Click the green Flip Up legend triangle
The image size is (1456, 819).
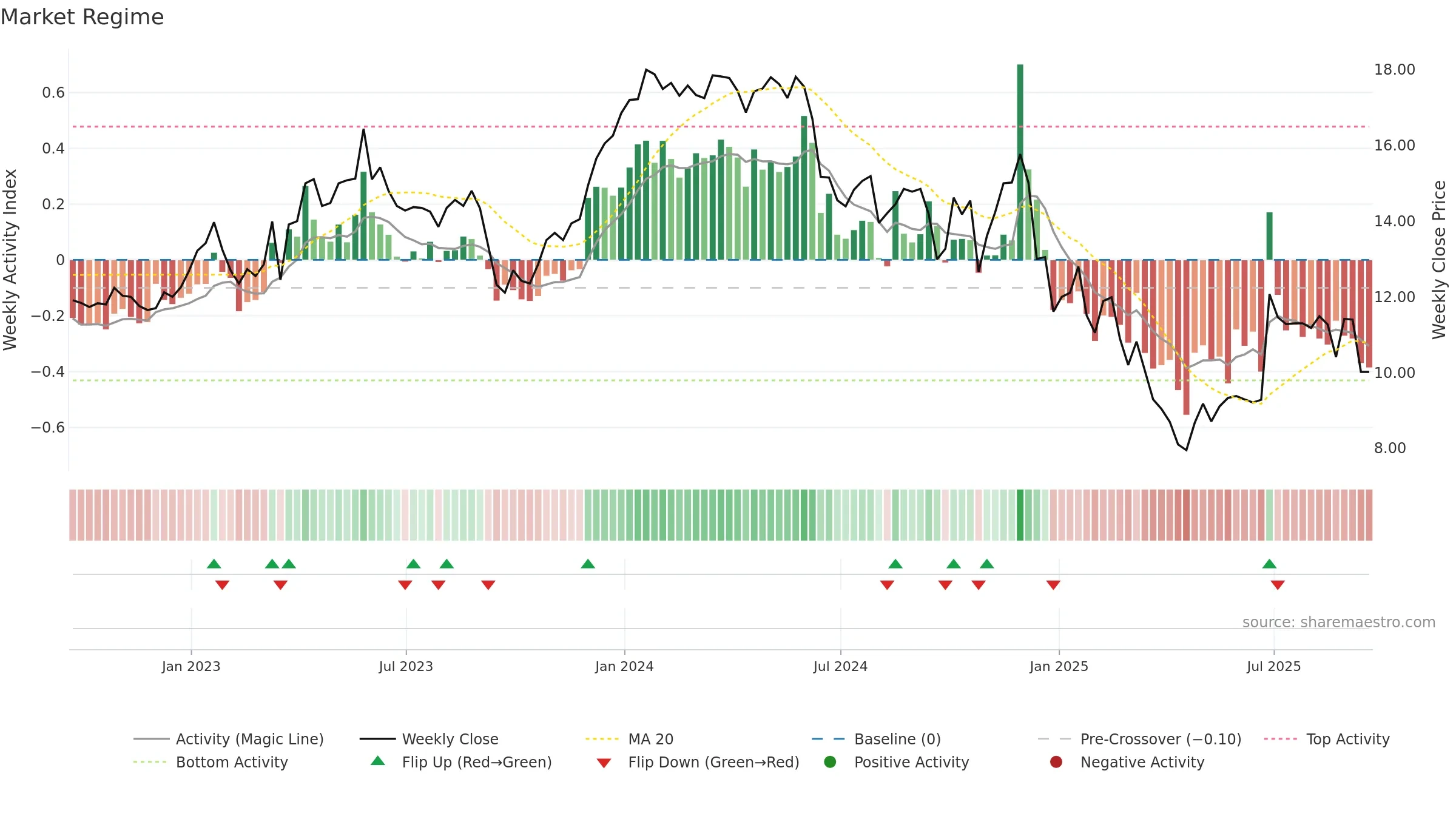378,761
